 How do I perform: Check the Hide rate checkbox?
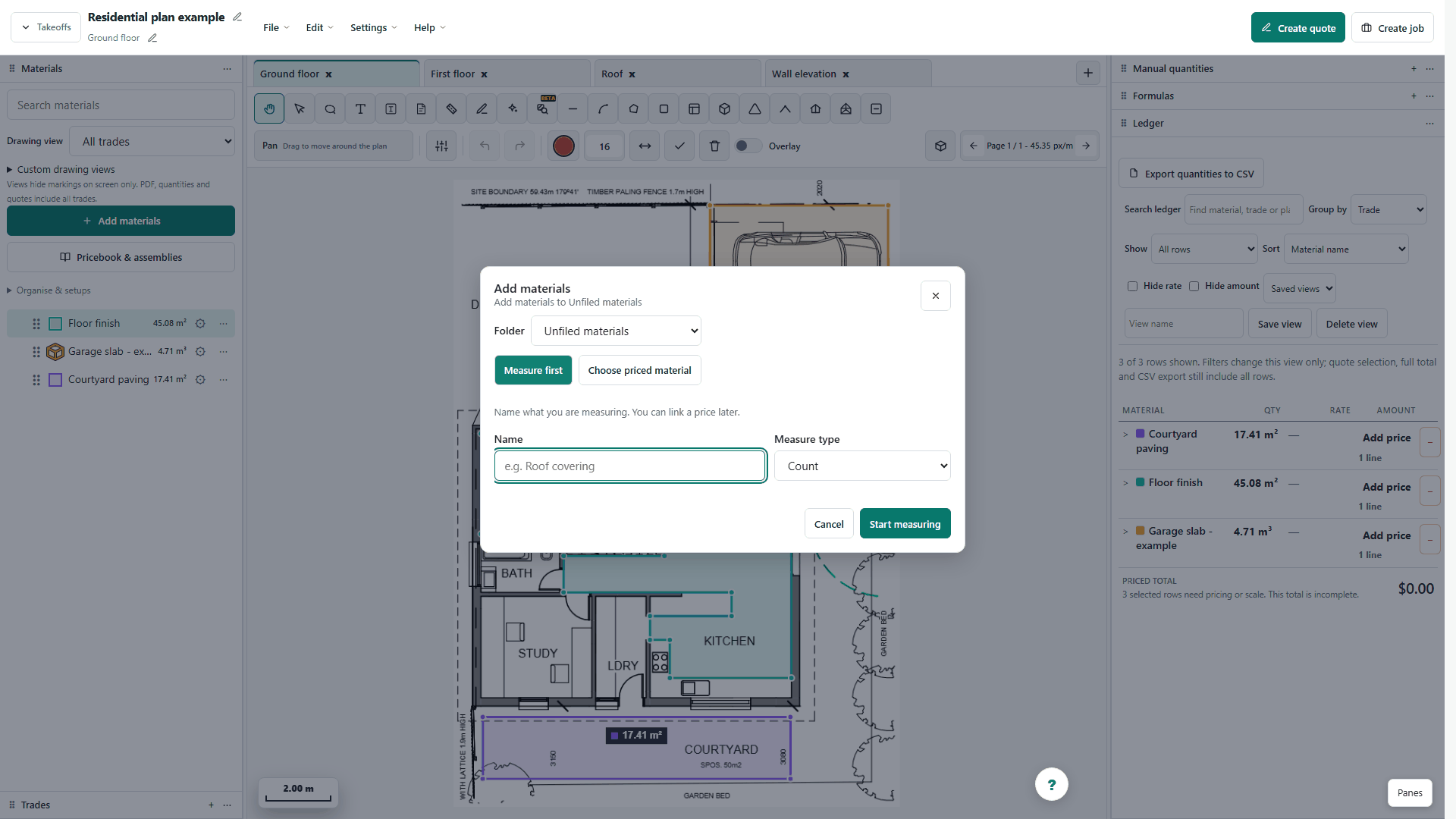click(1132, 287)
